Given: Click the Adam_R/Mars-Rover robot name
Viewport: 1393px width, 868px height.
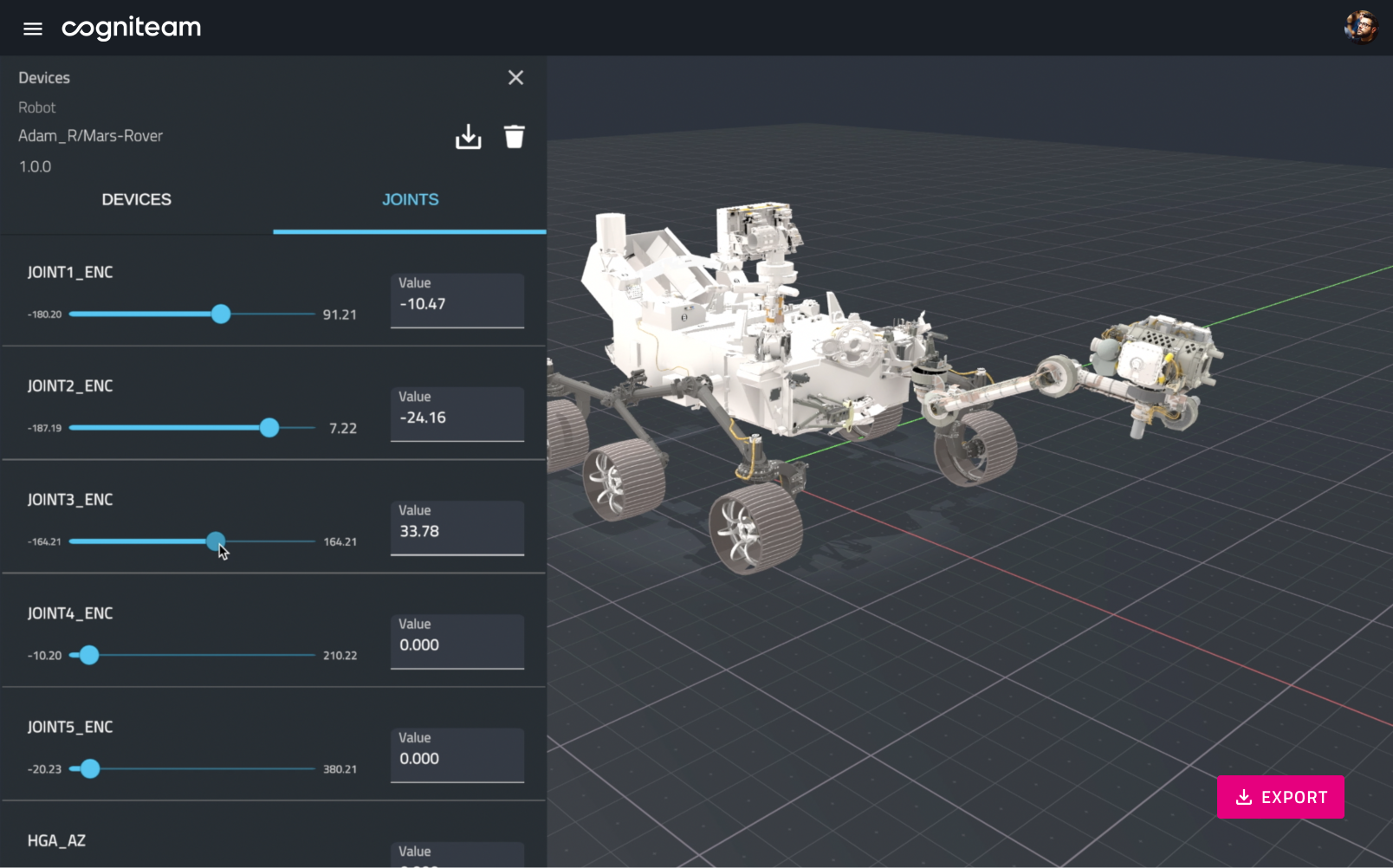Looking at the screenshot, I should tap(90, 136).
